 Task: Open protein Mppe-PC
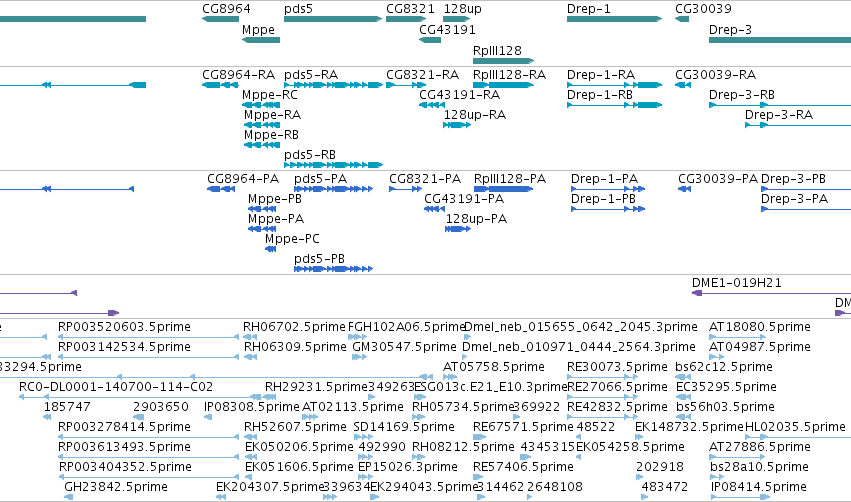coord(292,239)
